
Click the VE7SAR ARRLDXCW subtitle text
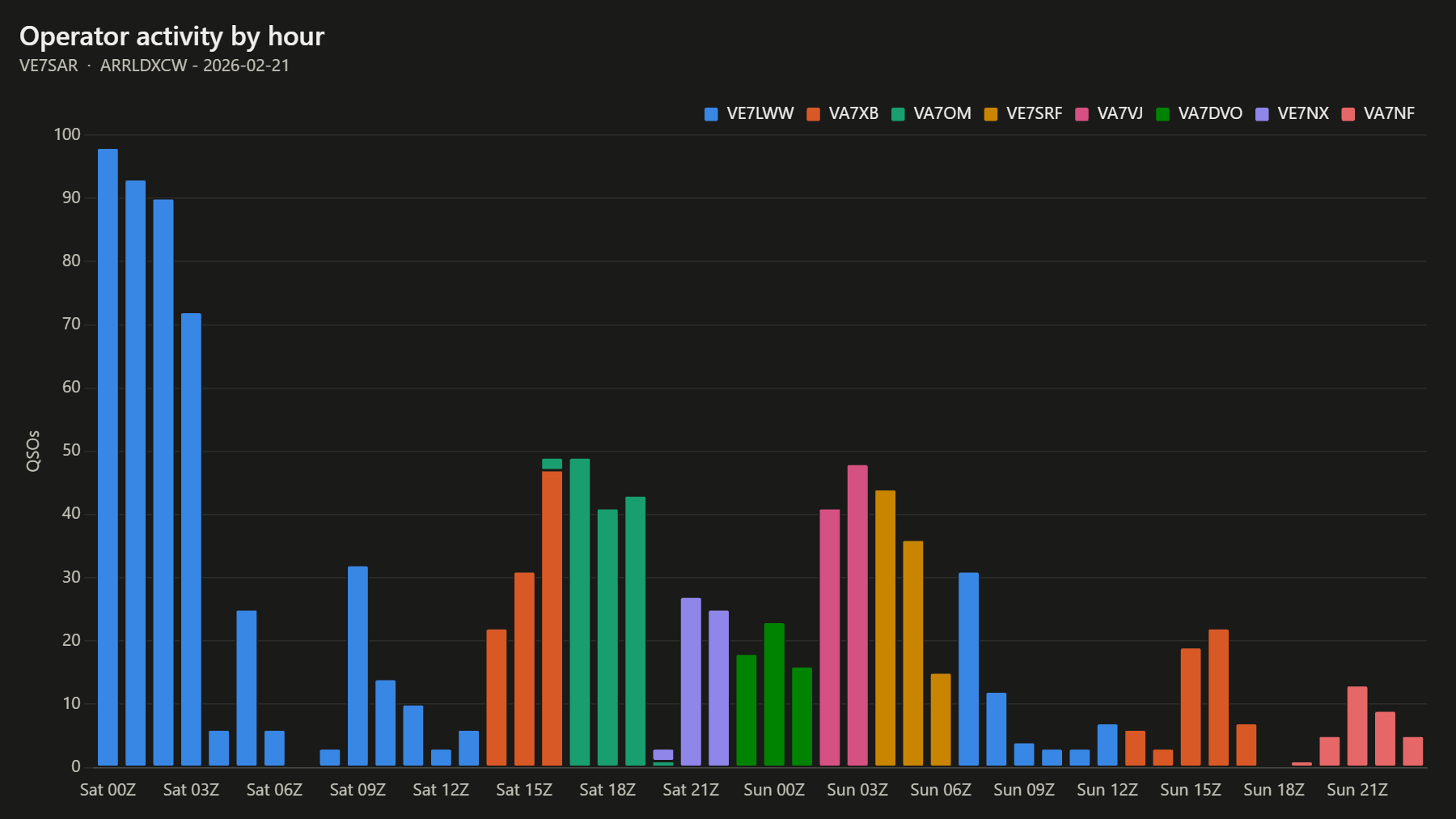[x=154, y=66]
